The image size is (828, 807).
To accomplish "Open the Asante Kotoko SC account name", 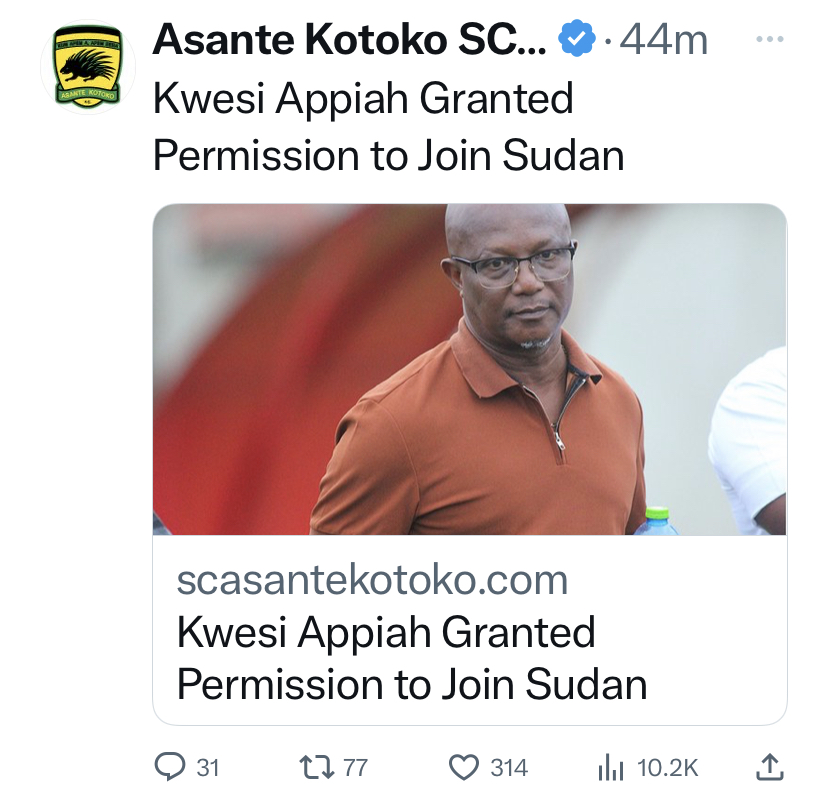I will pos(349,40).
